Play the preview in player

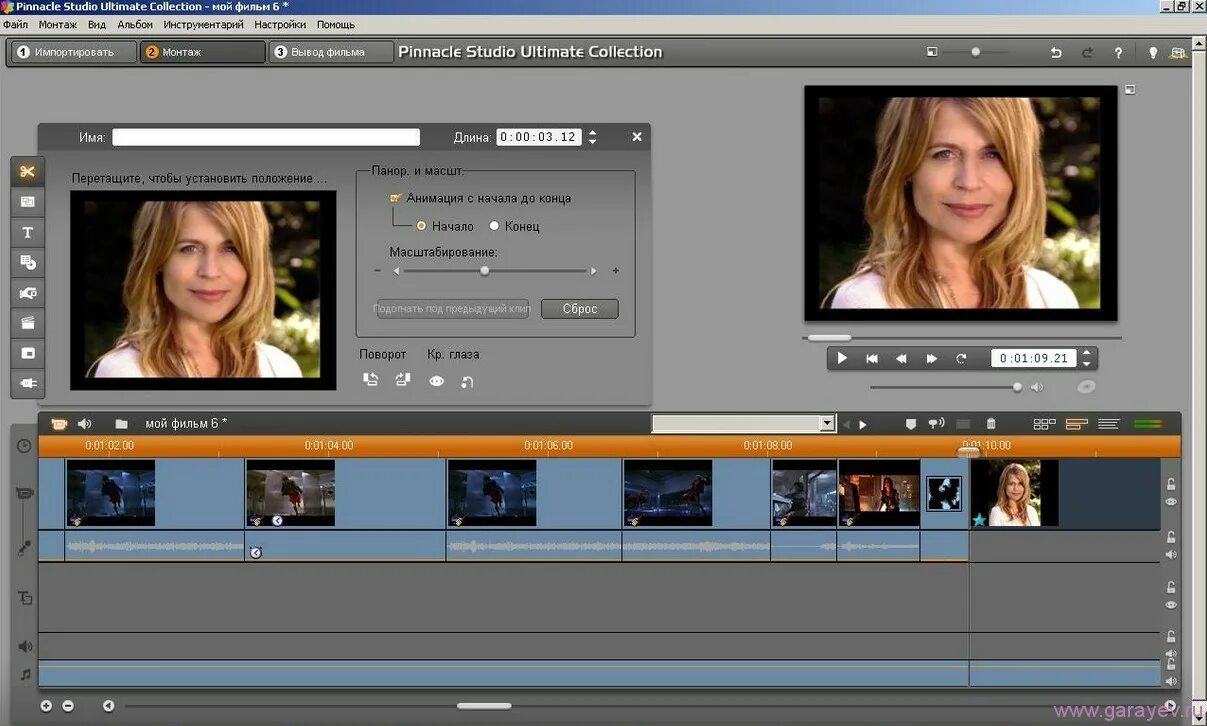(842, 358)
